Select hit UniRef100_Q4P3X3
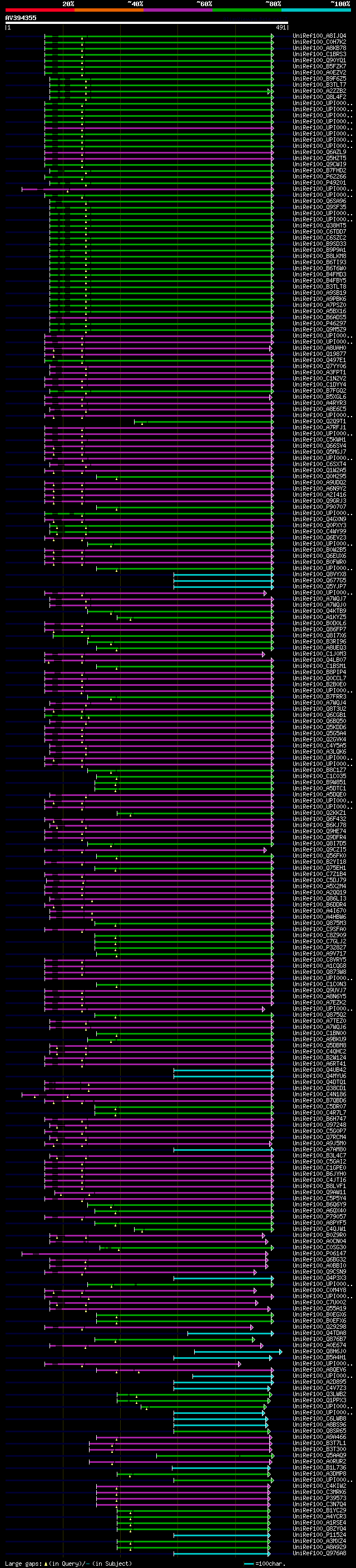 pos(319,1278)
